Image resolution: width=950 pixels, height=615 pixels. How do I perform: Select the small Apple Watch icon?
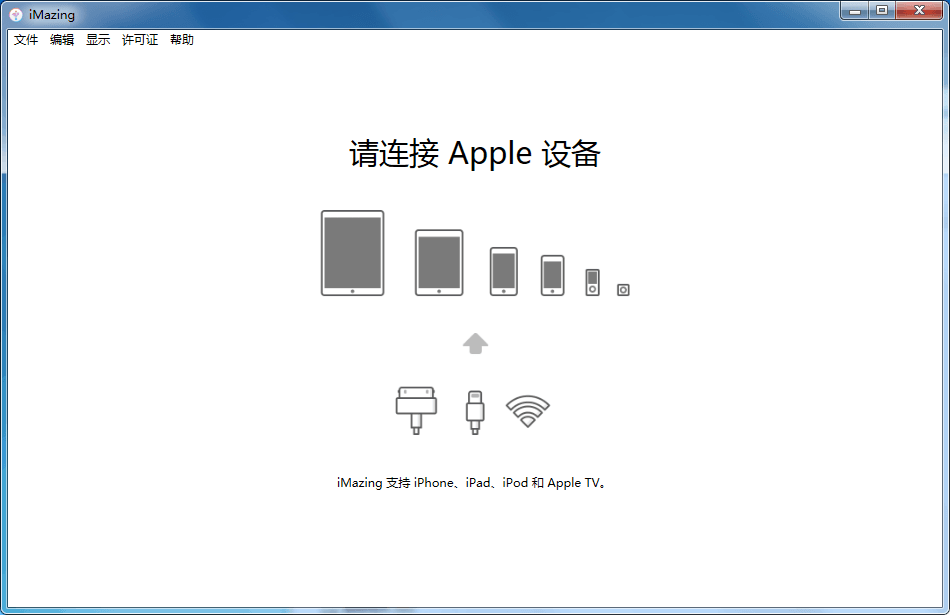tap(623, 289)
